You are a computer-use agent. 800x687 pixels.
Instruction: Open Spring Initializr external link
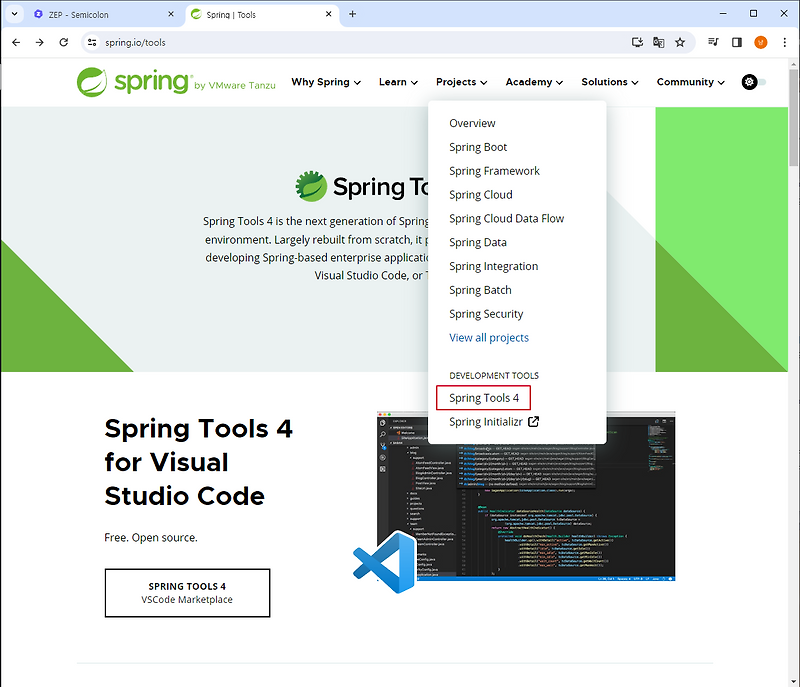click(493, 422)
